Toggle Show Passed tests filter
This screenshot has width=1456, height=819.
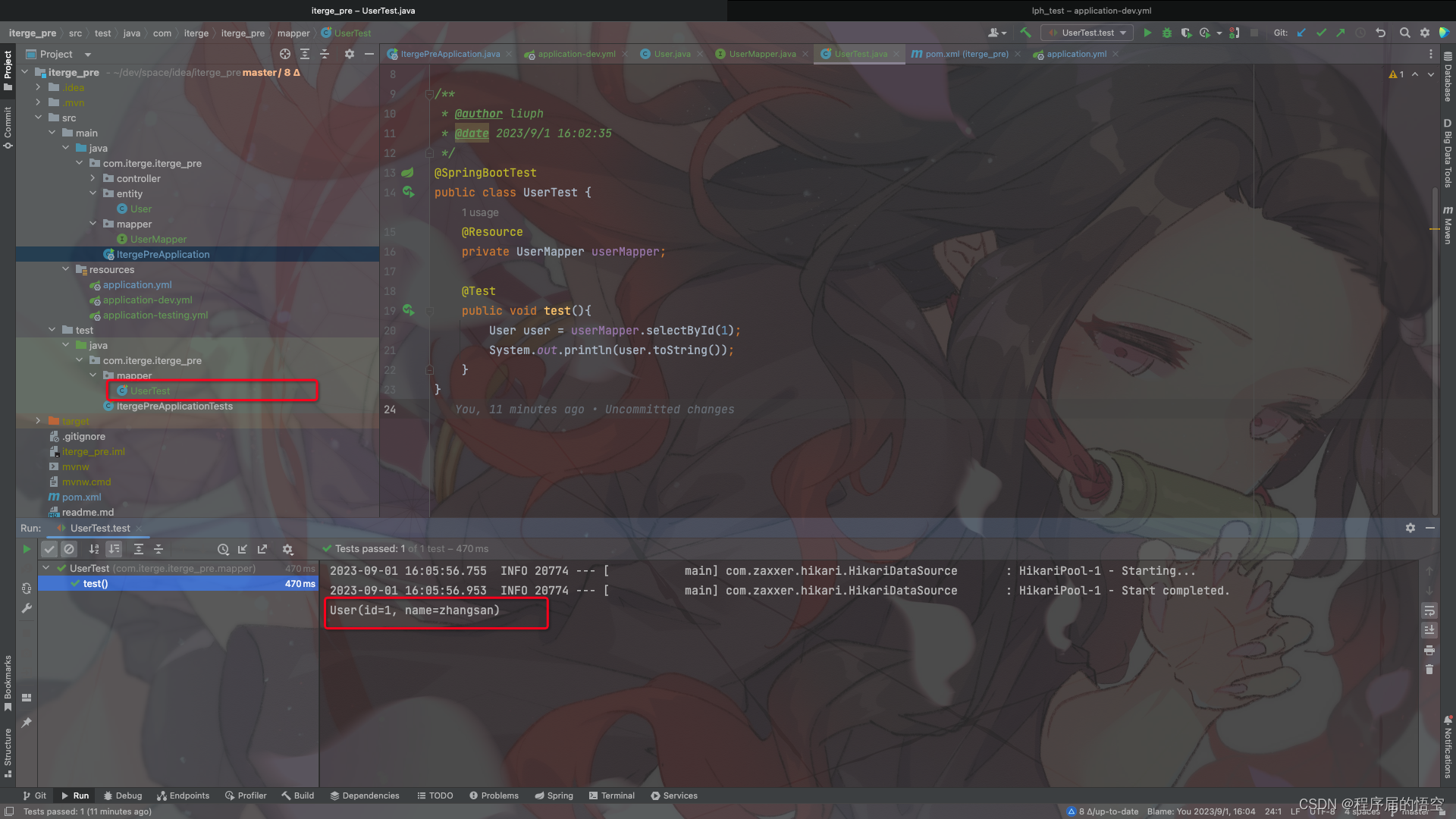tap(49, 549)
